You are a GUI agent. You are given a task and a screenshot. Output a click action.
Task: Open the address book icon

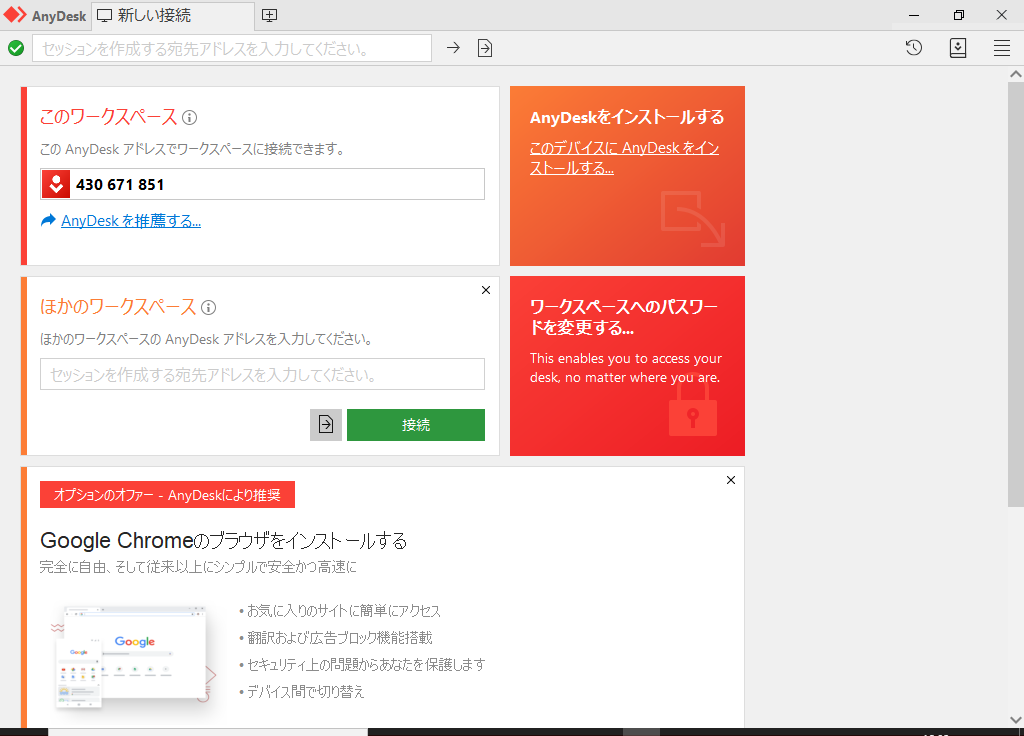[958, 48]
